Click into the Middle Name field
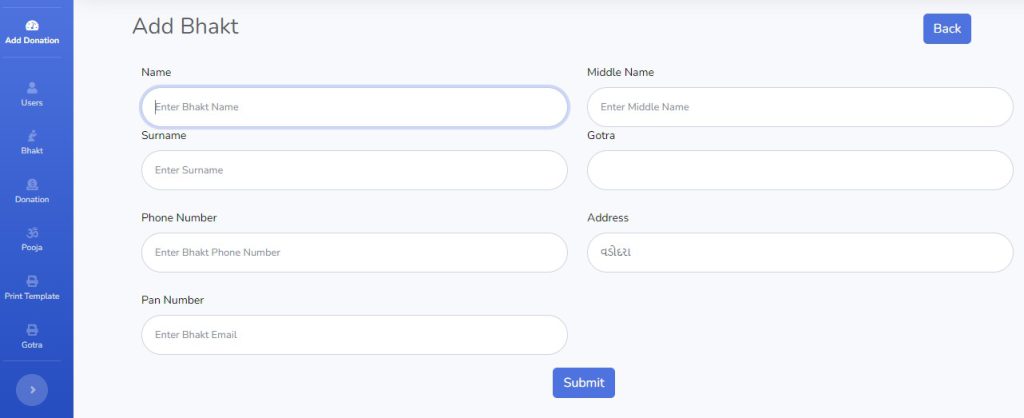Image resolution: width=1024 pixels, height=418 pixels. pyautogui.click(x=800, y=107)
